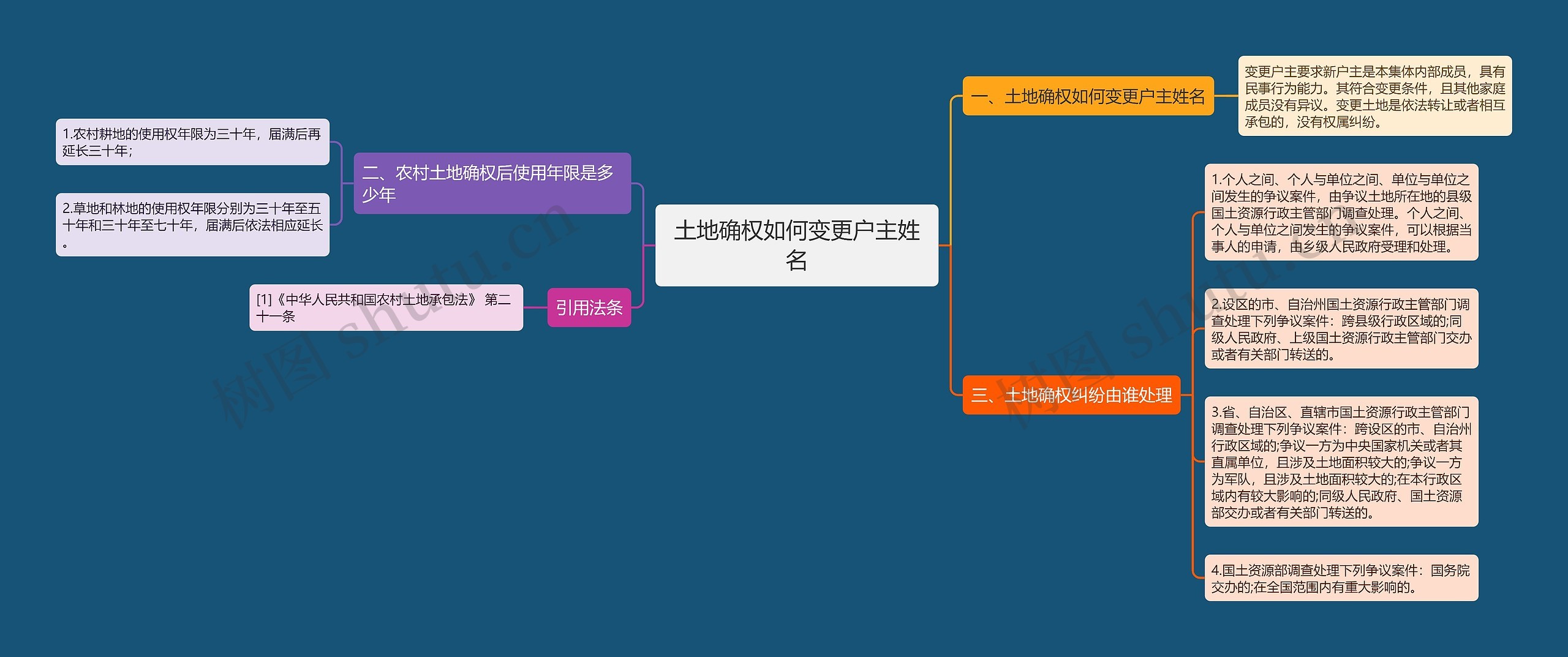The height and width of the screenshot is (657, 1568).
Task: Select the note 4.国土资源部调查处理下列争议案件
Action: (1341, 578)
